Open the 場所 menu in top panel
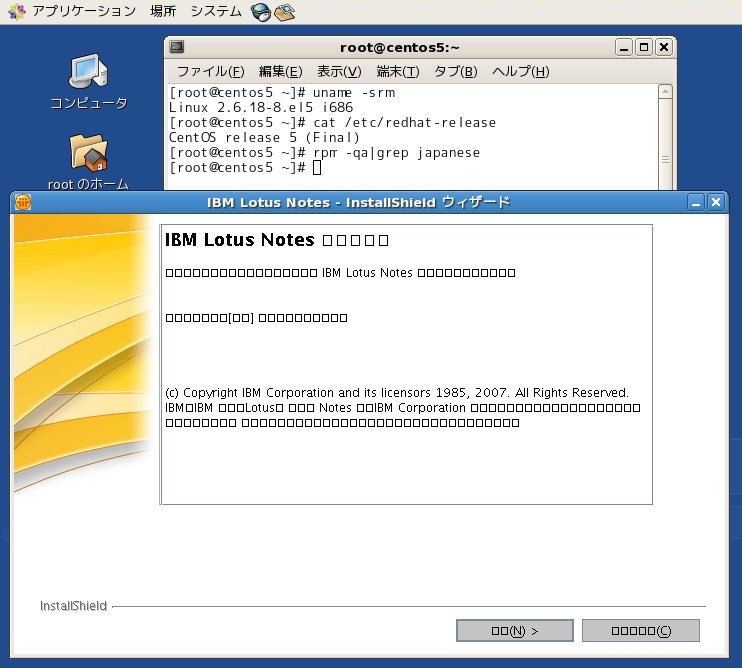This screenshot has height=668, width=742. pyautogui.click(x=163, y=11)
